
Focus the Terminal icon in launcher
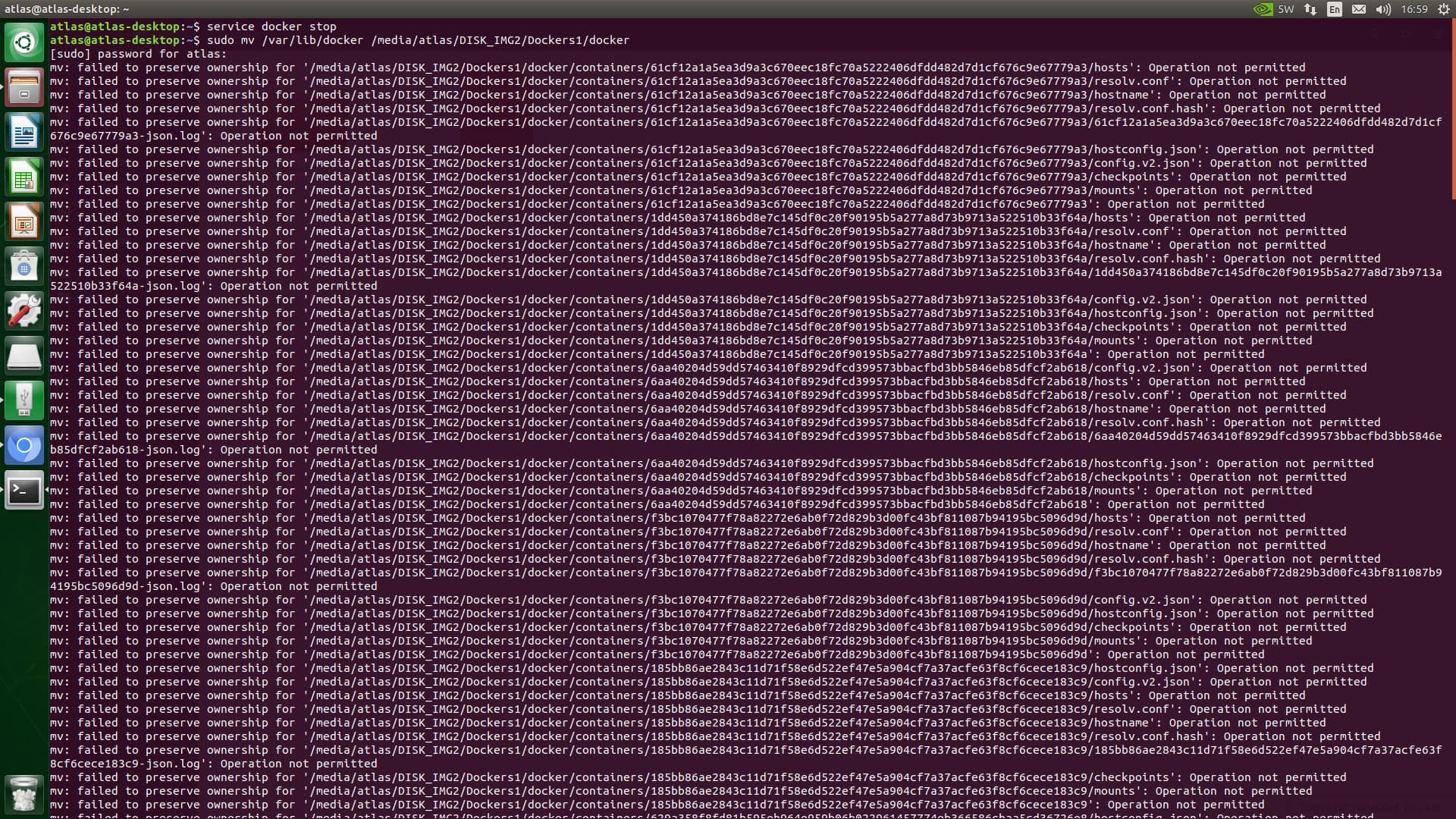(24, 490)
